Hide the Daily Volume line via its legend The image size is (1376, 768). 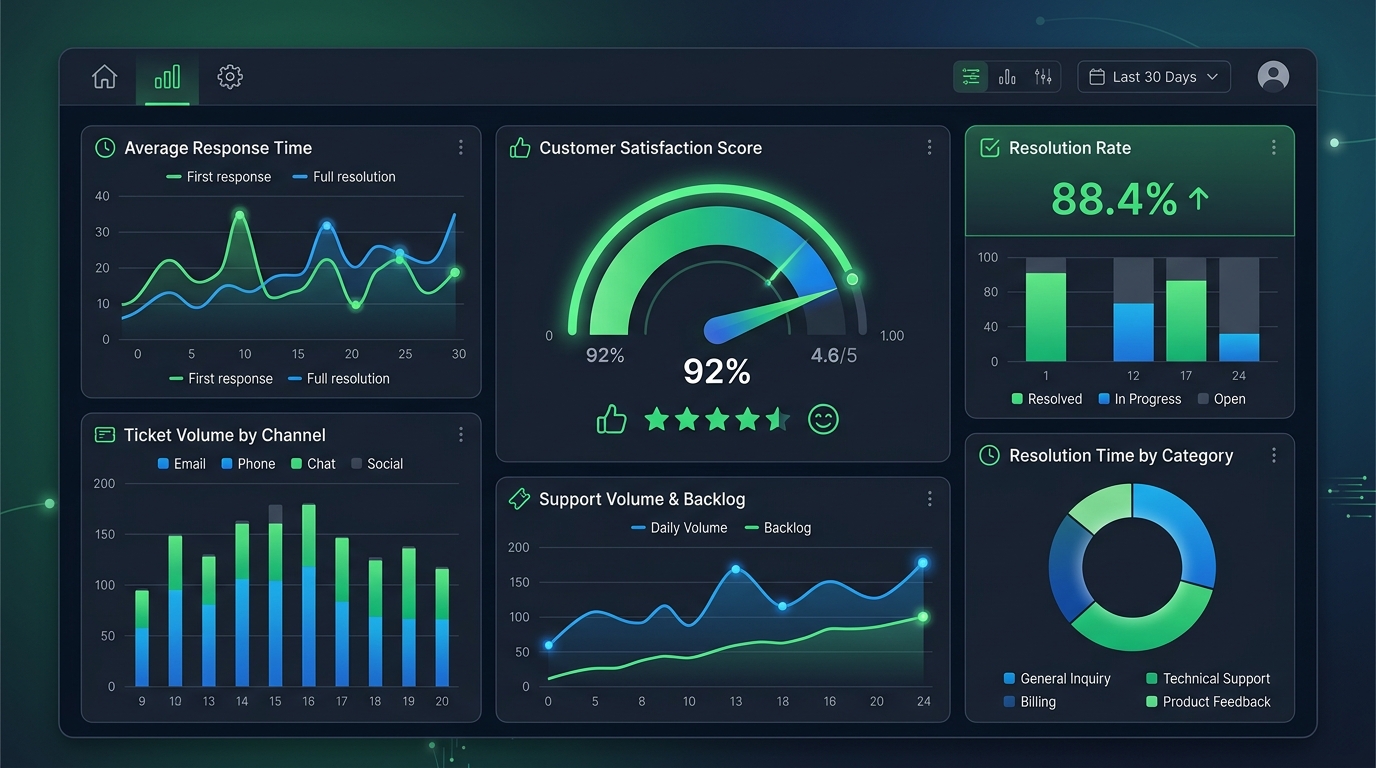pyautogui.click(x=679, y=528)
